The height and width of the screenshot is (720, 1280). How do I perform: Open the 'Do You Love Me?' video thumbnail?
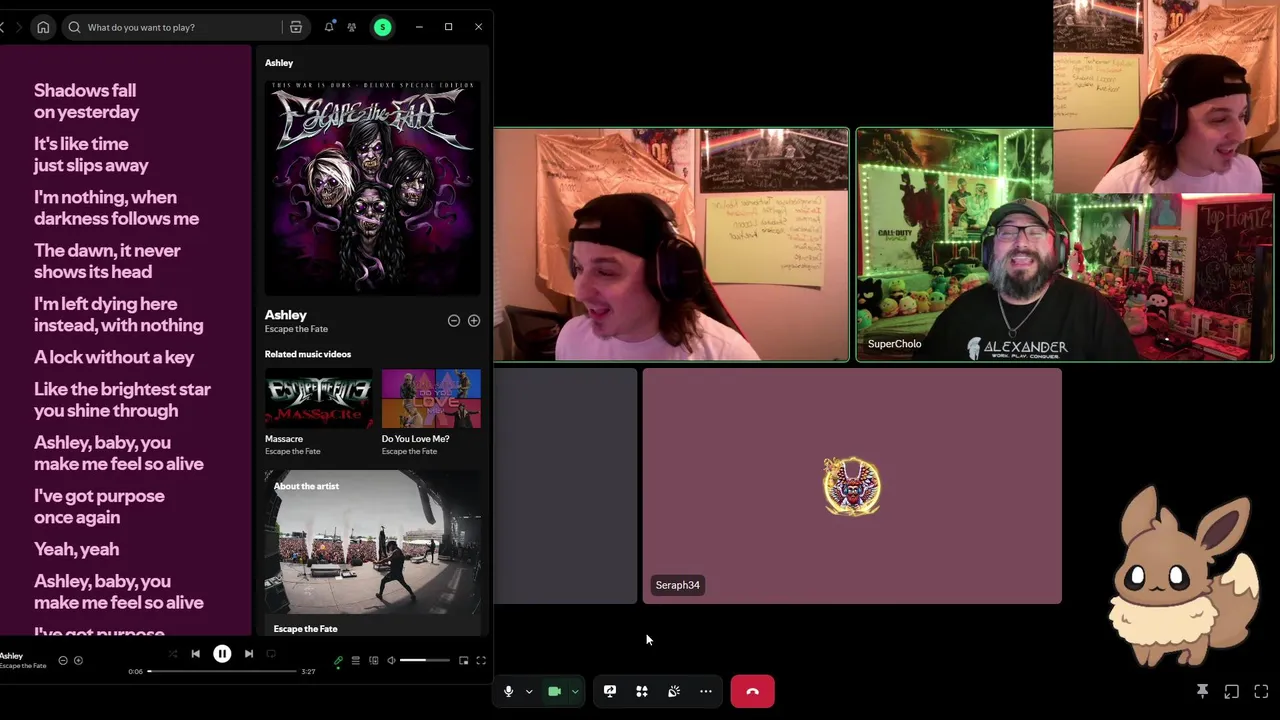click(431, 398)
